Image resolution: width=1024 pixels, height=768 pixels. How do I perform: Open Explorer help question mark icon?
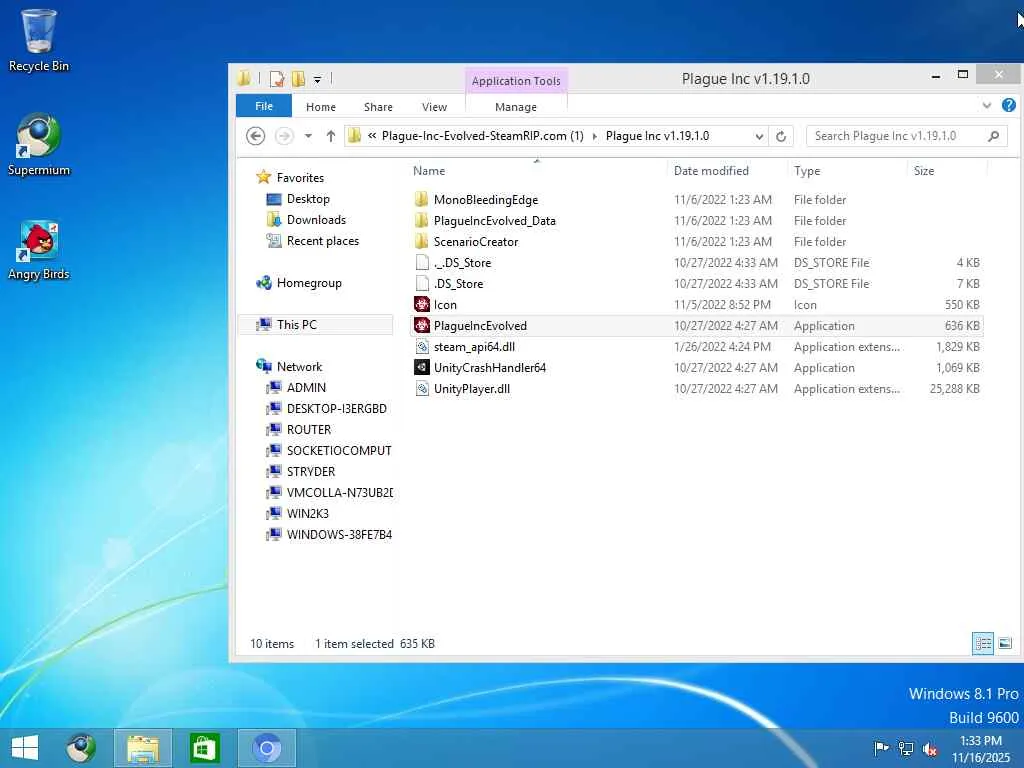(x=1009, y=105)
